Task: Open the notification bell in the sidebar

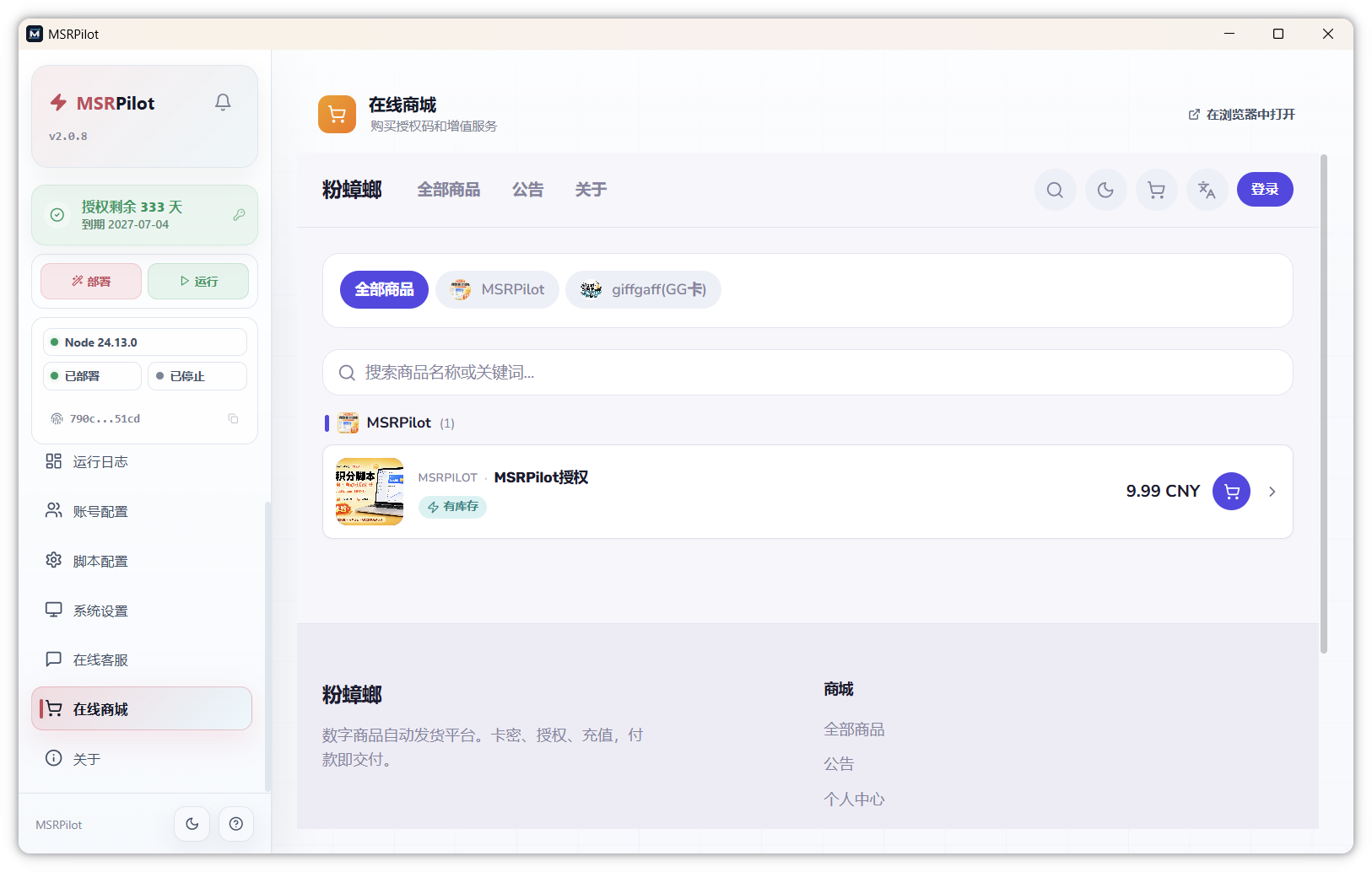Action: (223, 102)
